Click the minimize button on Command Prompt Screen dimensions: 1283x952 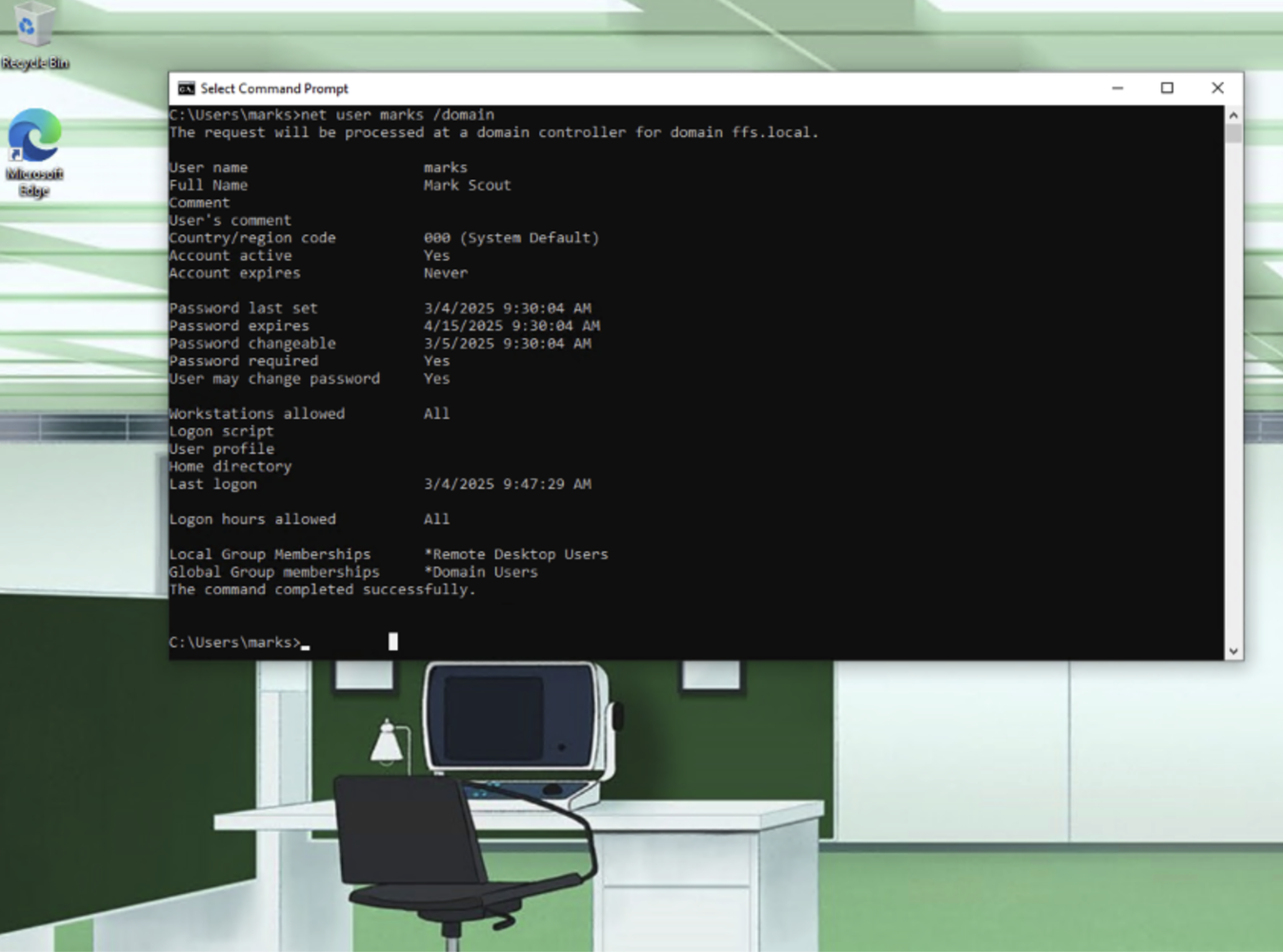pos(1116,88)
